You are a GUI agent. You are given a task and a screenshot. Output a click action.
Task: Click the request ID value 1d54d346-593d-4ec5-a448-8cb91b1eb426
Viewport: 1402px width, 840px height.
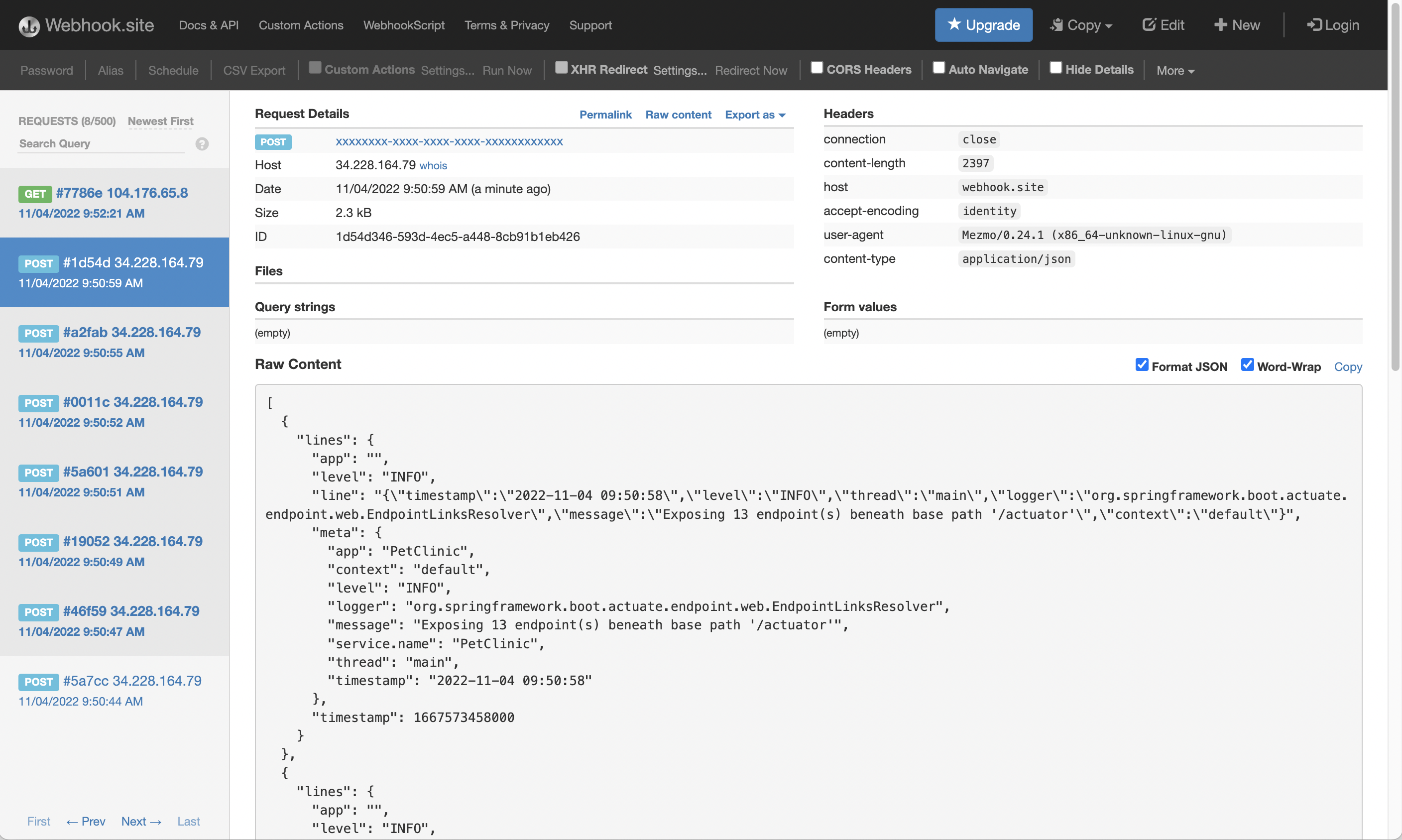point(458,237)
